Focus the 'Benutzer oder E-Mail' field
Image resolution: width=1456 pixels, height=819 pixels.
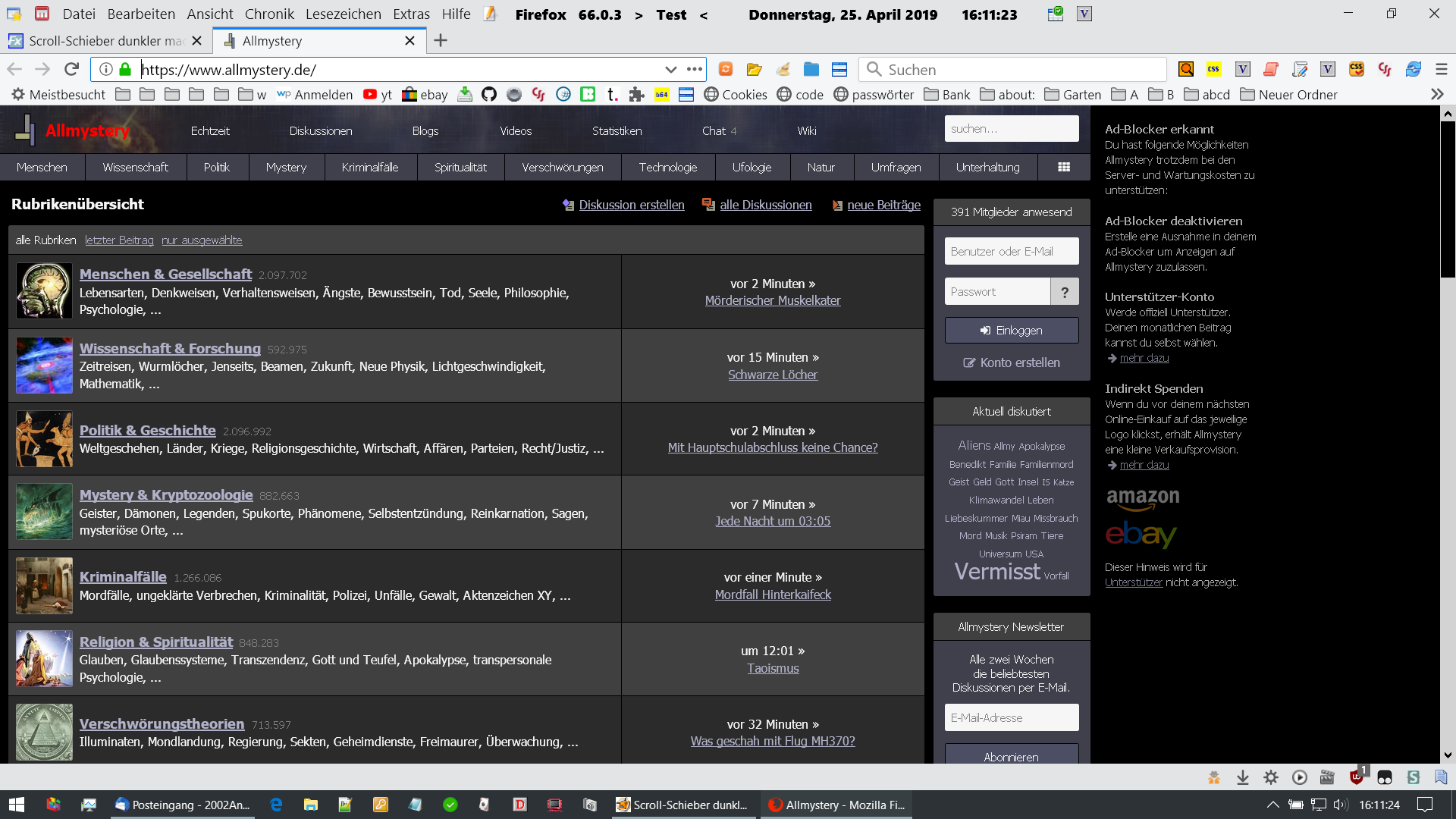(1011, 251)
